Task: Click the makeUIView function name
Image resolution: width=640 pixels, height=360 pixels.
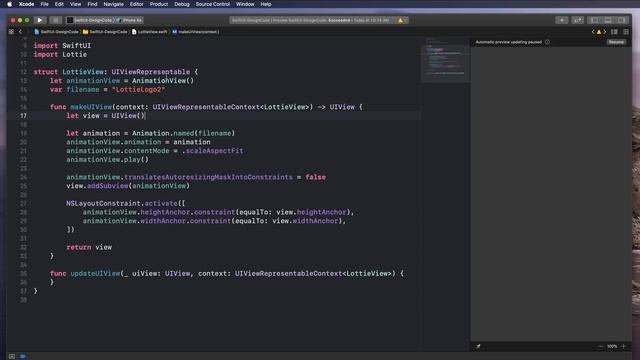Action: (91, 107)
